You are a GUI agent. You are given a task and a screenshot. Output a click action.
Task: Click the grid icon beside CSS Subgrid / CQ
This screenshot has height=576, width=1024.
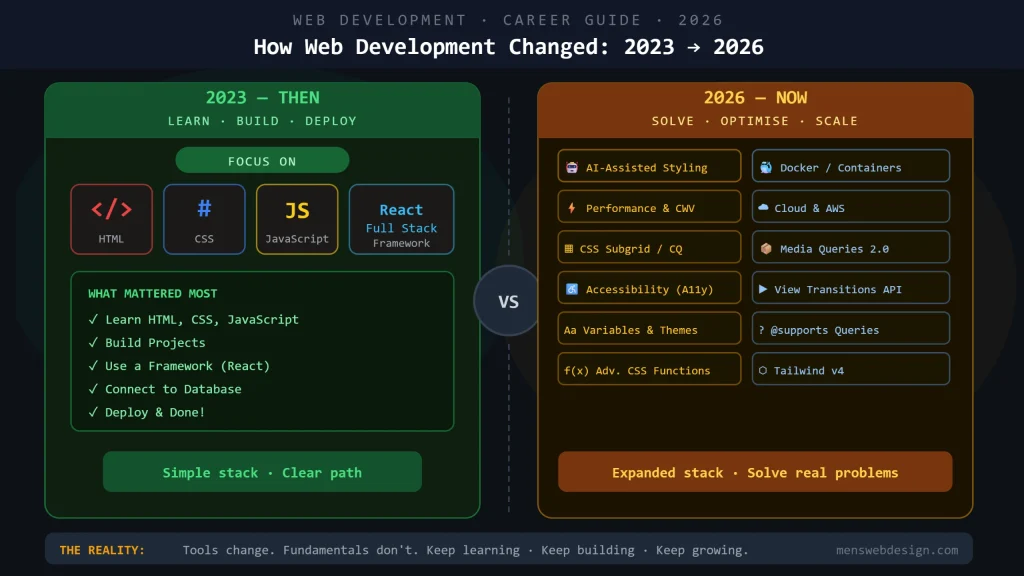click(569, 249)
